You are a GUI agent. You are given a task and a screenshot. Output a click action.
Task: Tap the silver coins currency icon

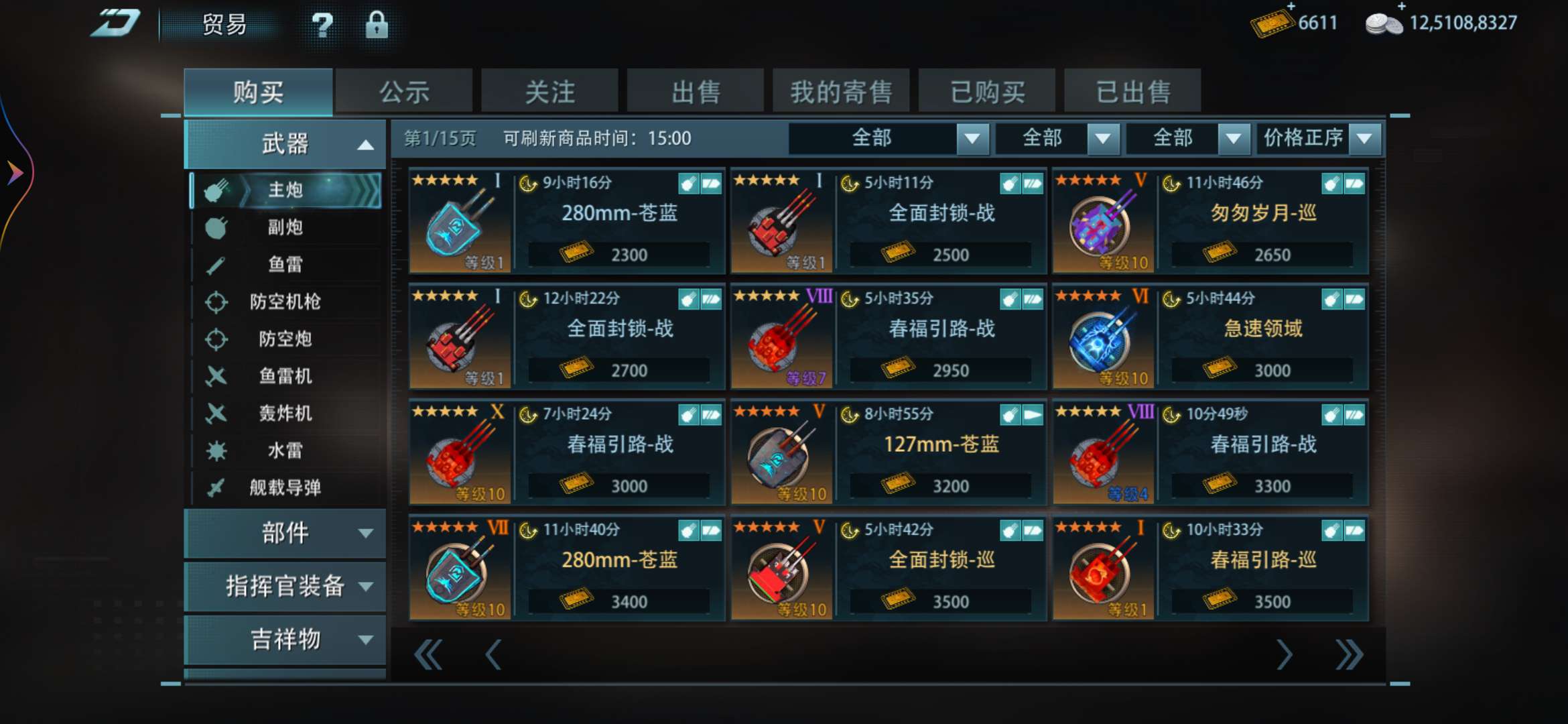click(x=1384, y=24)
